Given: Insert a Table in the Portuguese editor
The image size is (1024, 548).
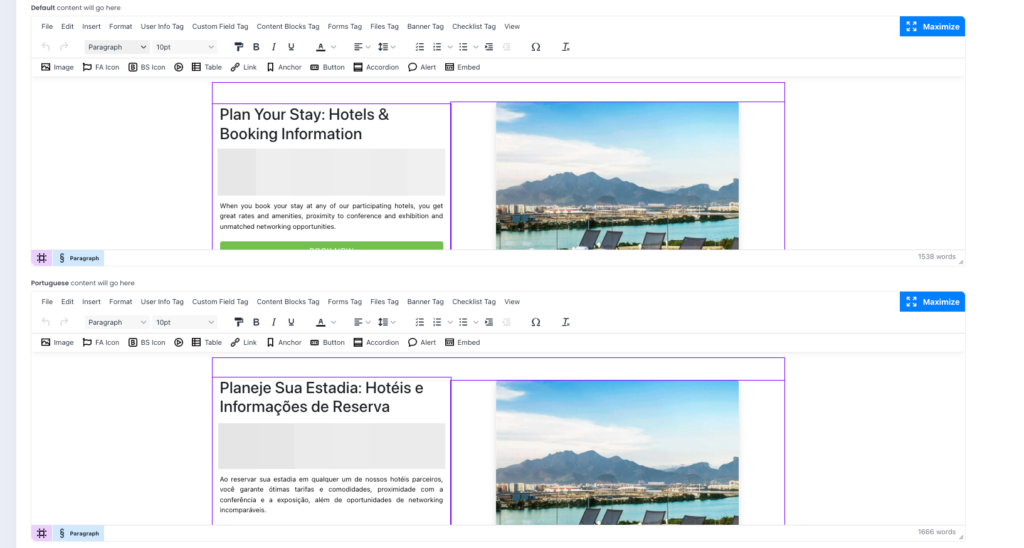Looking at the screenshot, I should pyautogui.click(x=207, y=342).
